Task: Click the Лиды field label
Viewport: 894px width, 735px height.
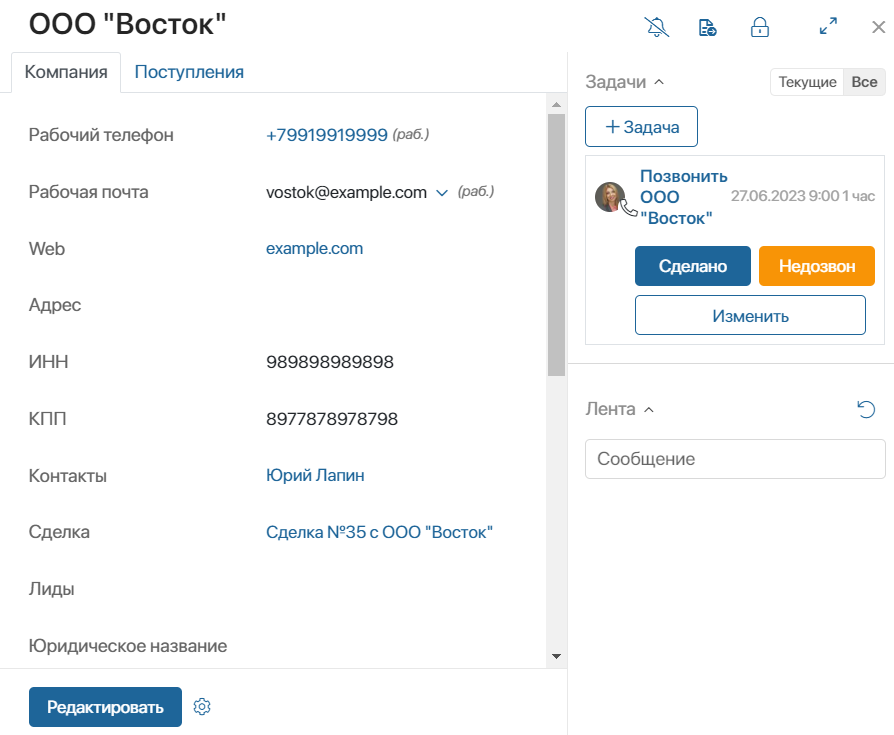Action: (x=51, y=589)
